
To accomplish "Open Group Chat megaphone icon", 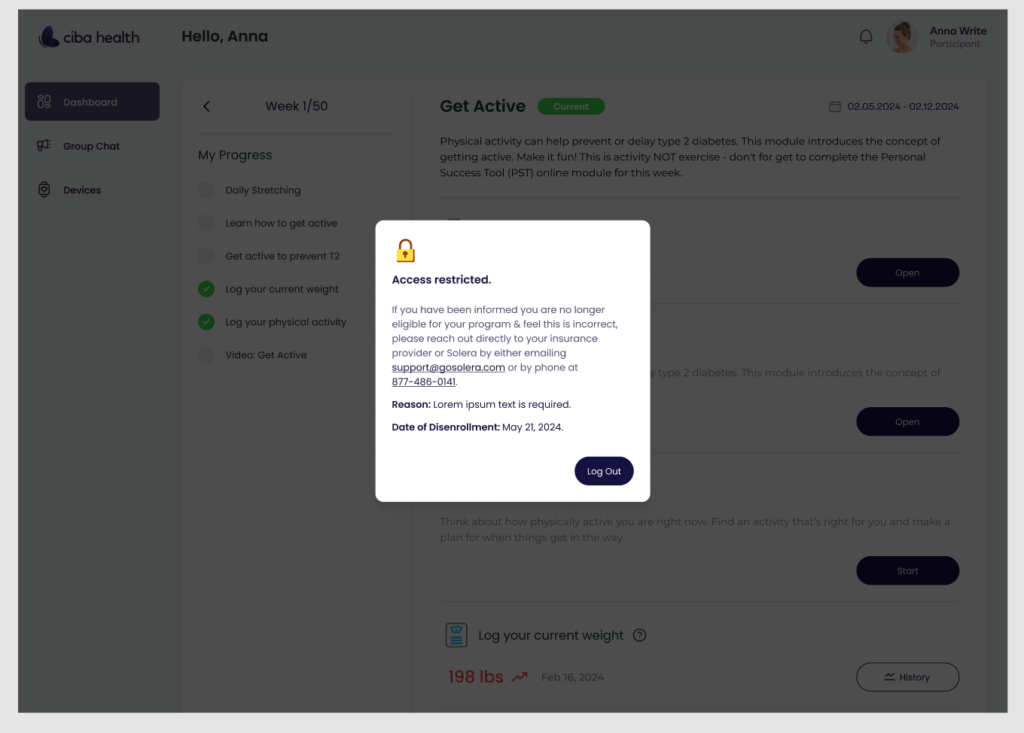I will [44, 146].
